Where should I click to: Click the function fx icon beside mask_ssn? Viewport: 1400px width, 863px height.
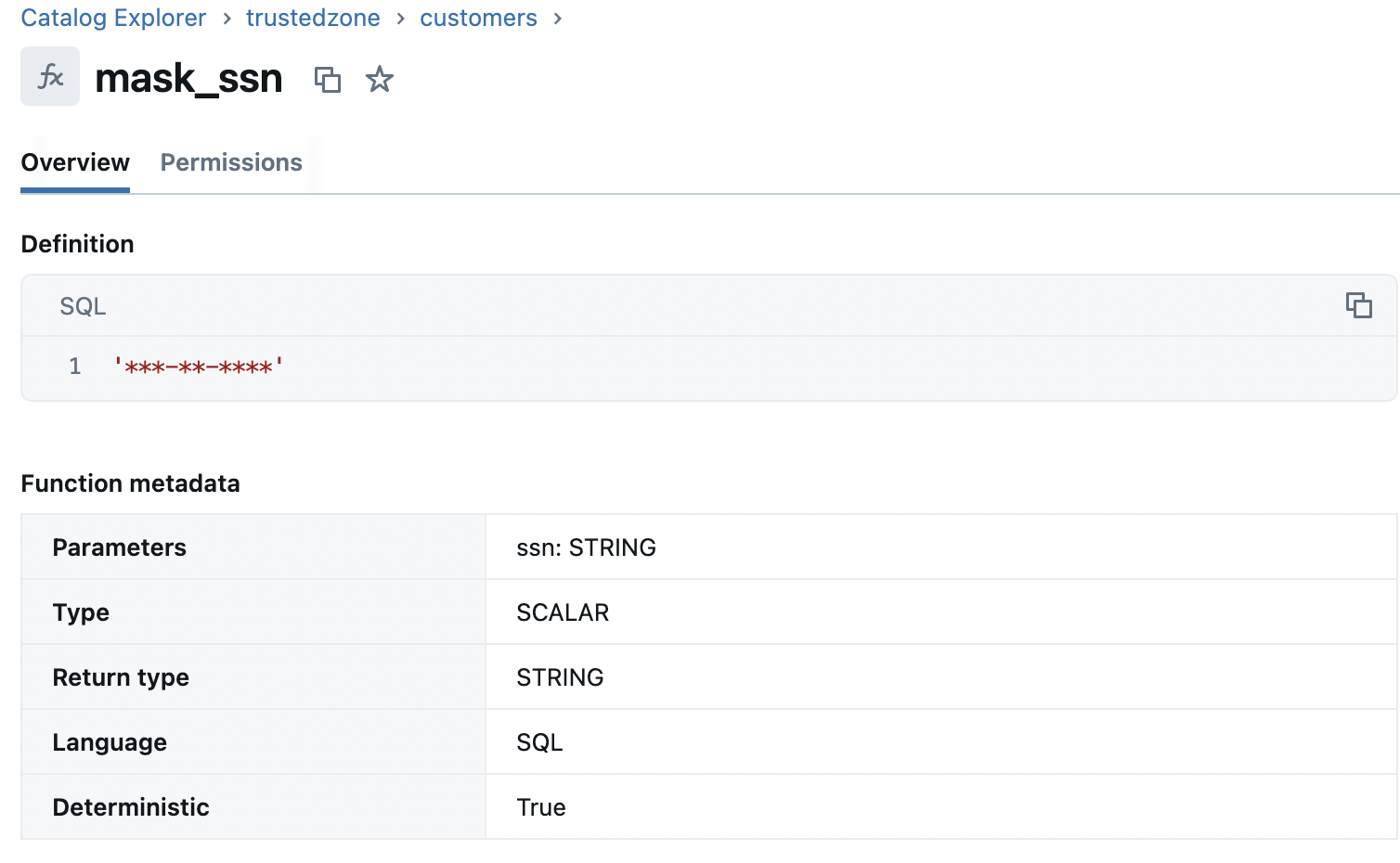50,76
